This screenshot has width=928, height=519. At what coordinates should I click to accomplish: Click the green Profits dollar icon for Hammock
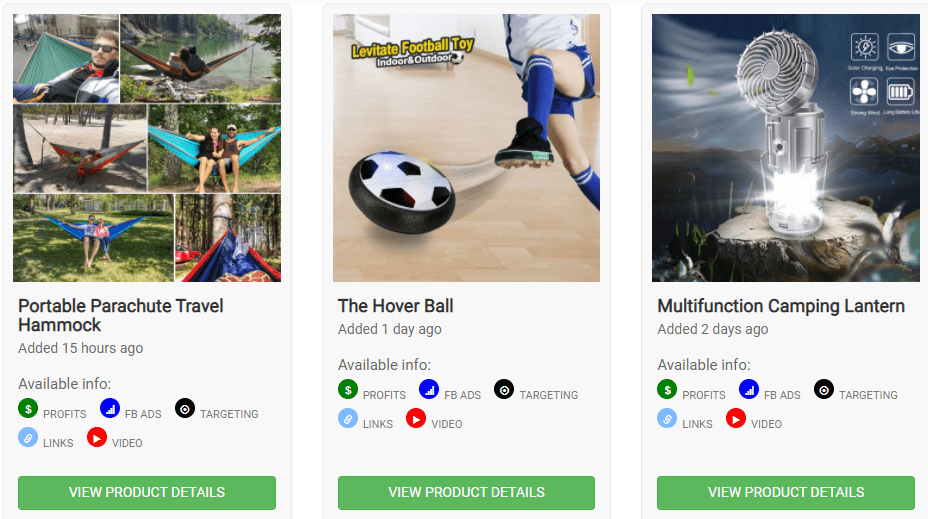pyautogui.click(x=28, y=408)
